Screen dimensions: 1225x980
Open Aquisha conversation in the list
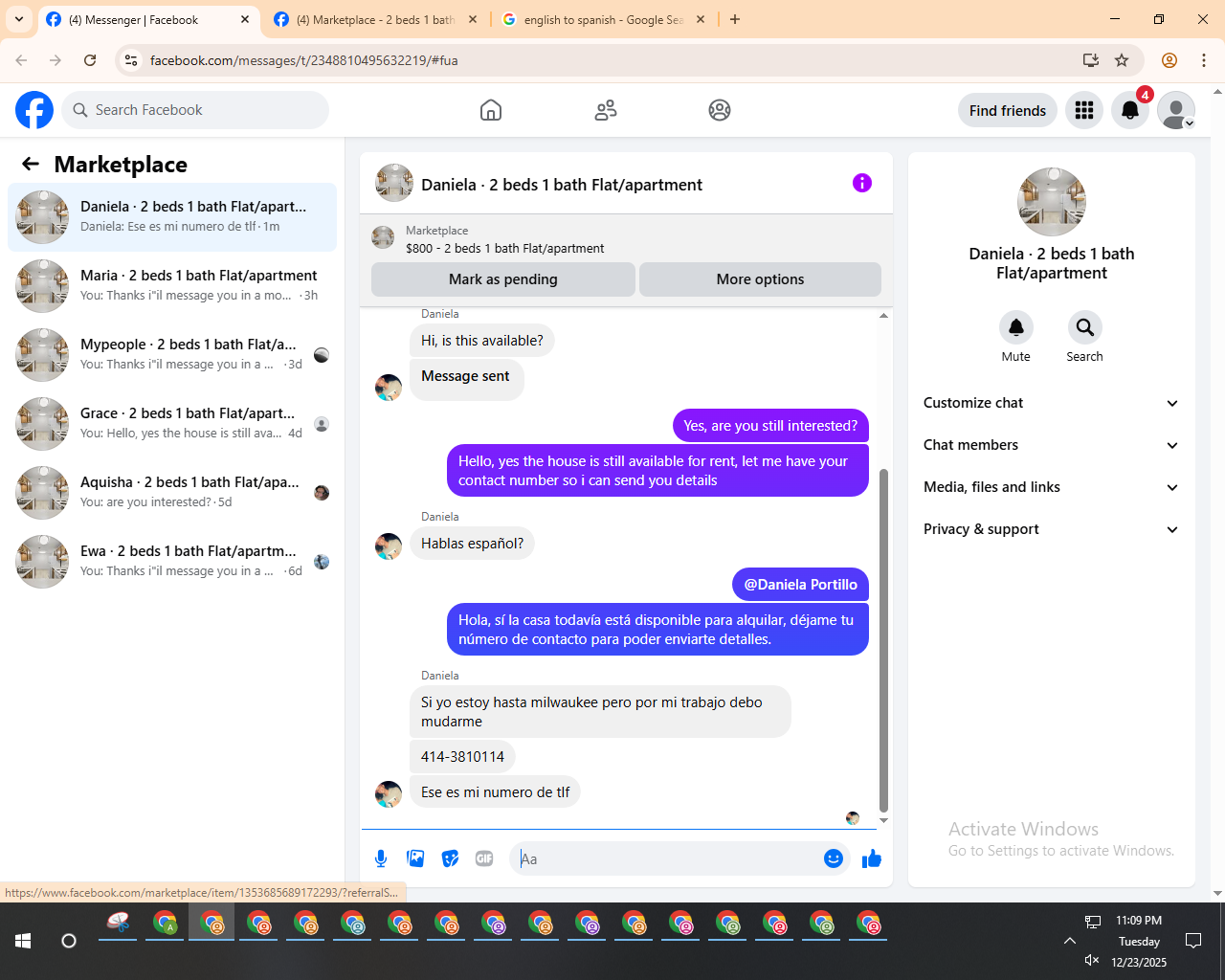tap(172, 493)
